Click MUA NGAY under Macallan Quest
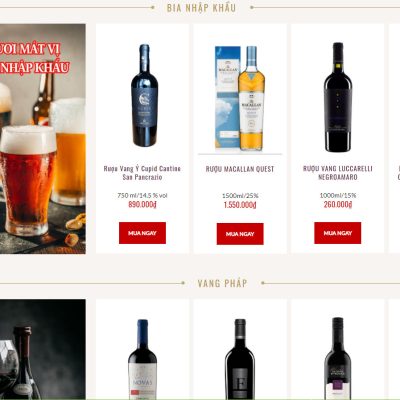400x400 pixels. pyautogui.click(x=240, y=234)
